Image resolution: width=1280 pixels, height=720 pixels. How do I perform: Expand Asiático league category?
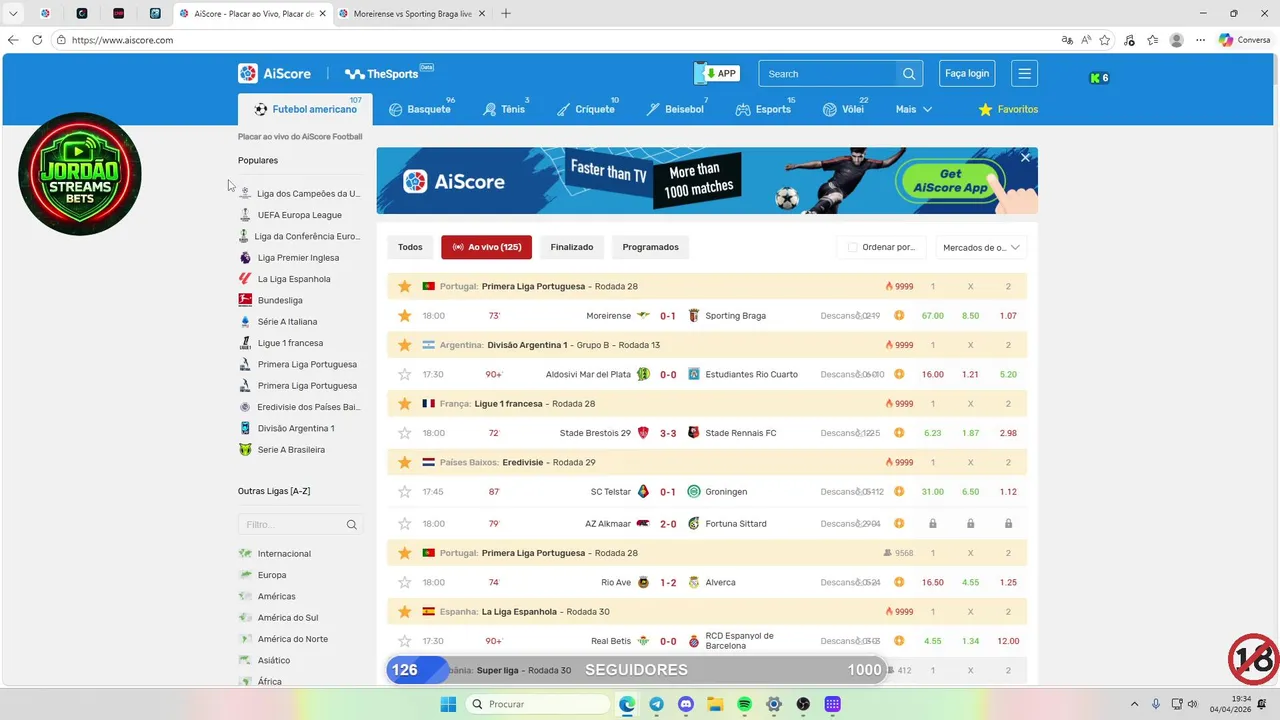(265, 661)
